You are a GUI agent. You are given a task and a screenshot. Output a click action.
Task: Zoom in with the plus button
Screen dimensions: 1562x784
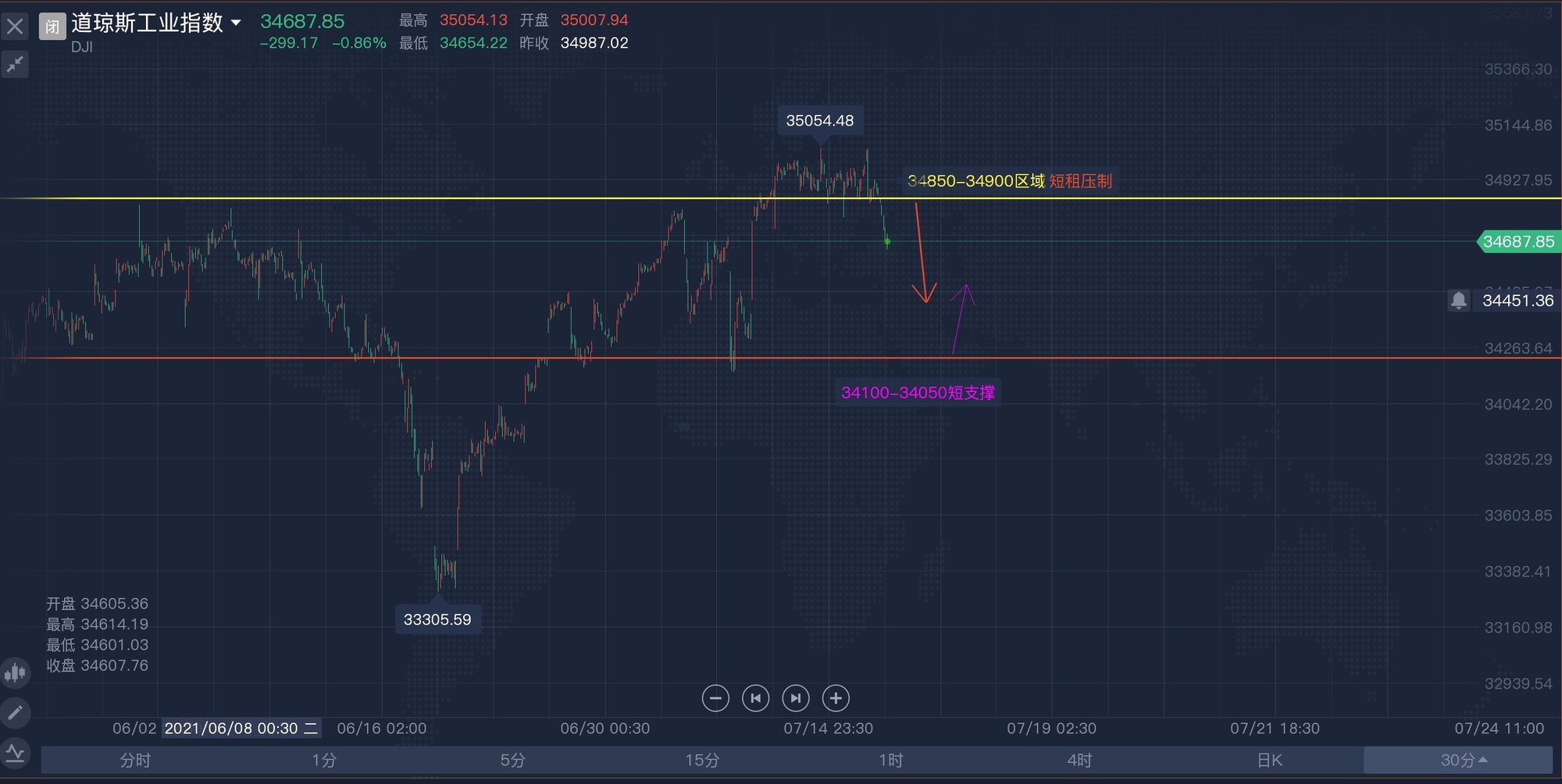[x=836, y=698]
